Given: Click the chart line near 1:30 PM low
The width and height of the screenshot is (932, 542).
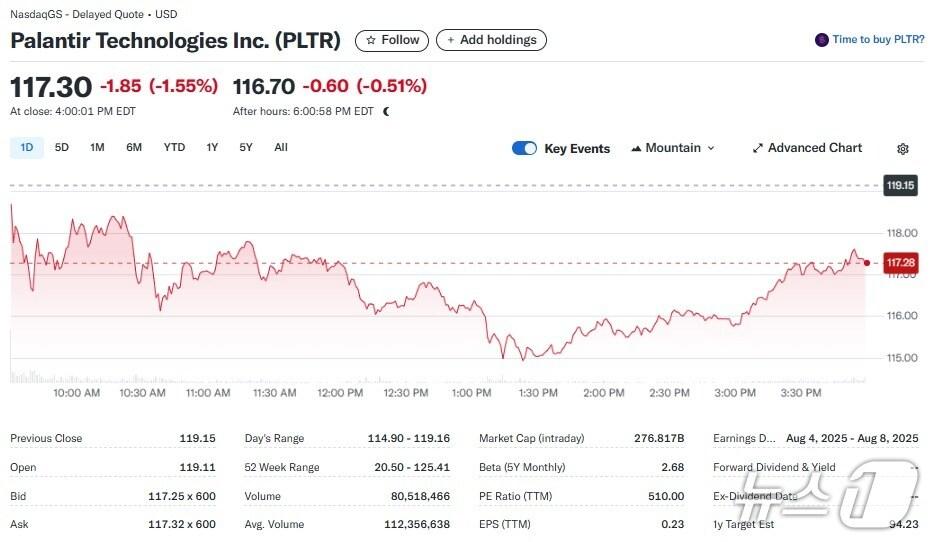Looking at the screenshot, I should click(x=528, y=354).
